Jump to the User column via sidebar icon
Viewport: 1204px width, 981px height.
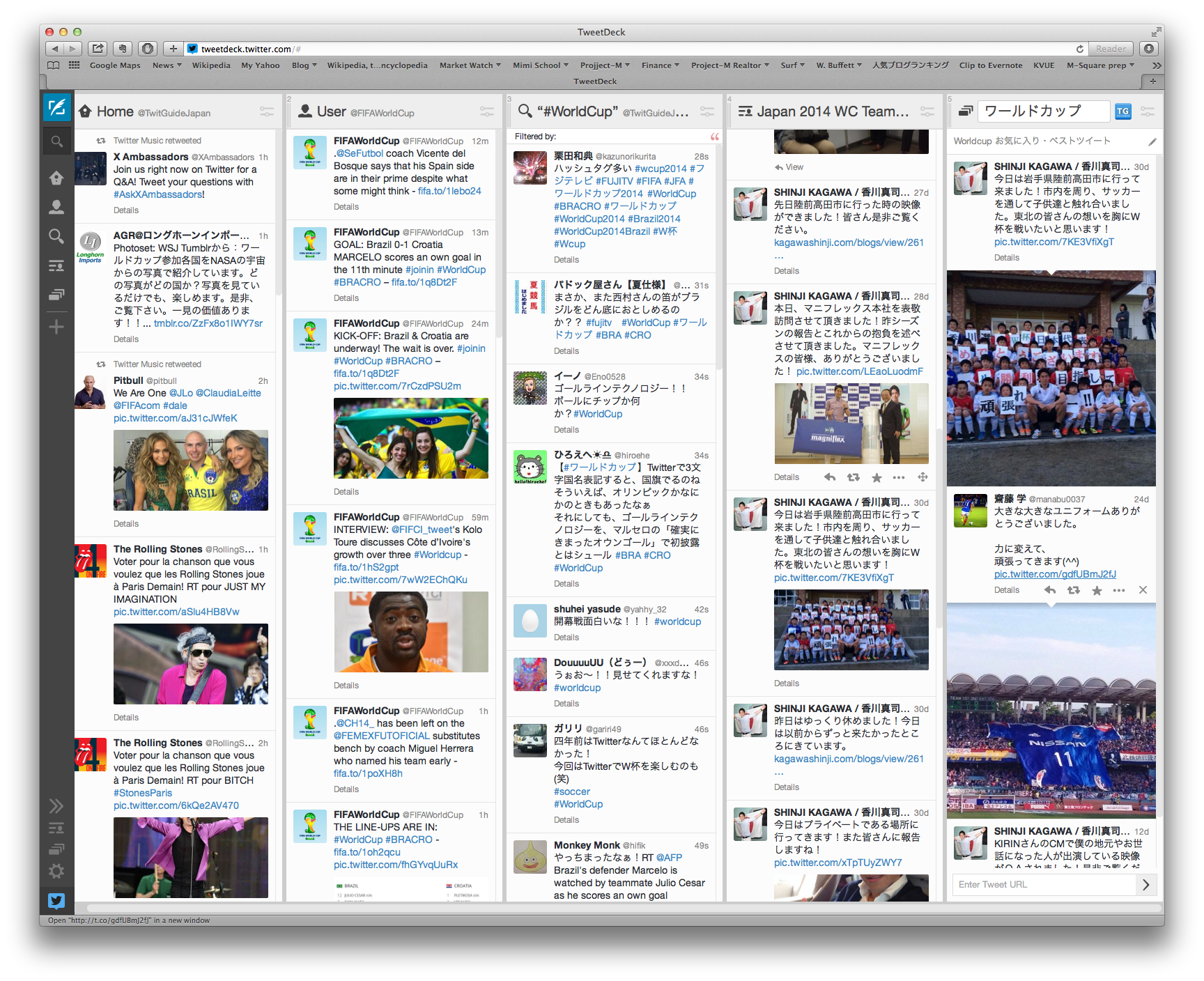pyautogui.click(x=56, y=207)
